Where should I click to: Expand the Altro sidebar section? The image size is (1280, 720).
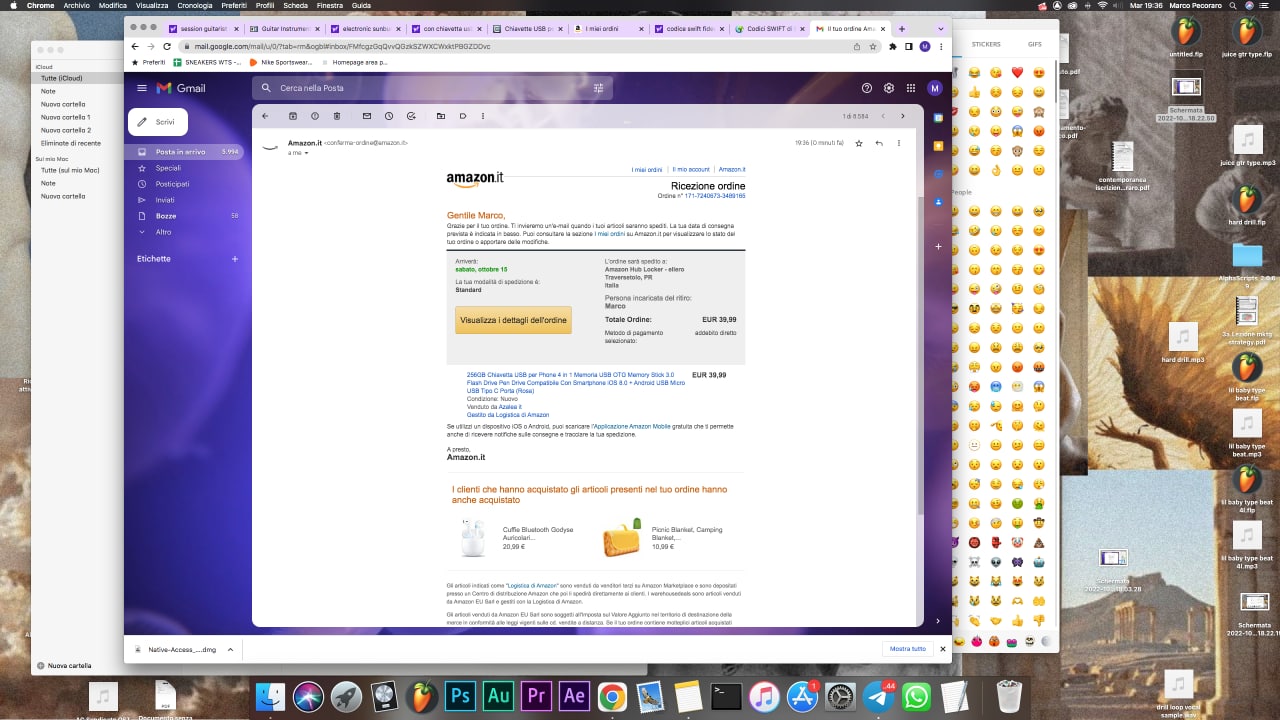coord(163,232)
